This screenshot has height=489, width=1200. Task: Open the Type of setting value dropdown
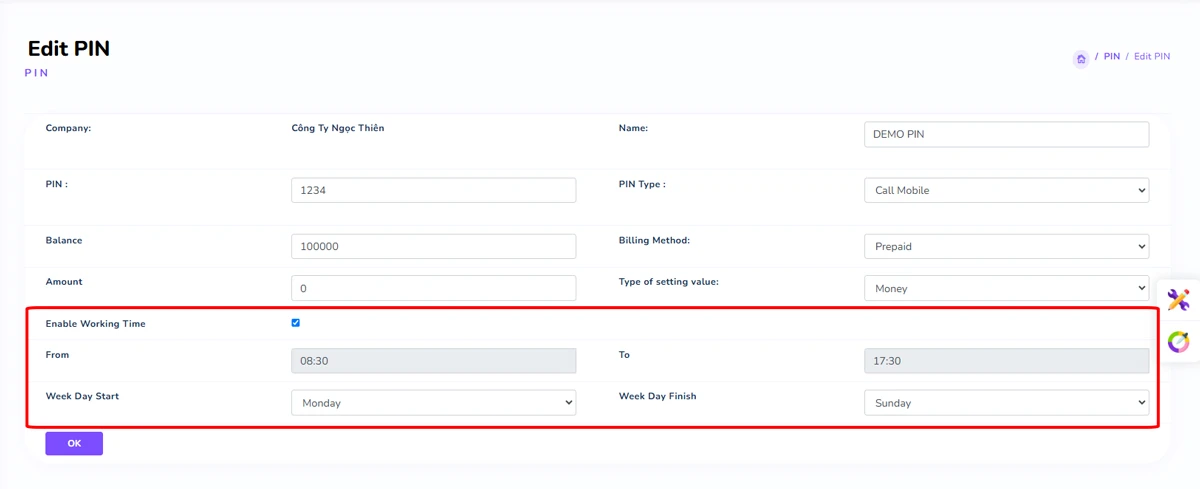pos(1005,288)
